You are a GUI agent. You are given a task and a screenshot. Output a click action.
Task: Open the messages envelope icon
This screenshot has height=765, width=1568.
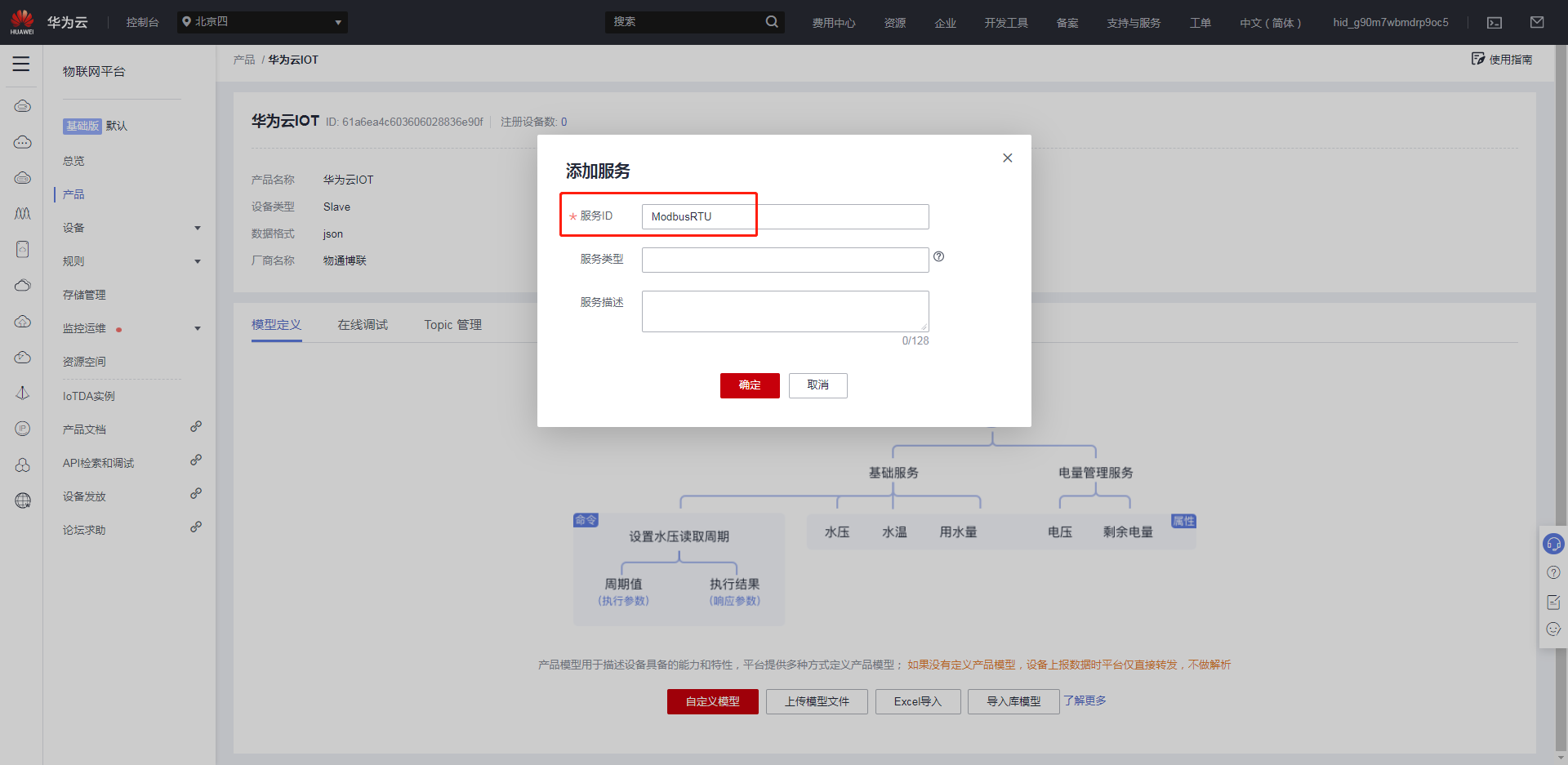coord(1537,23)
